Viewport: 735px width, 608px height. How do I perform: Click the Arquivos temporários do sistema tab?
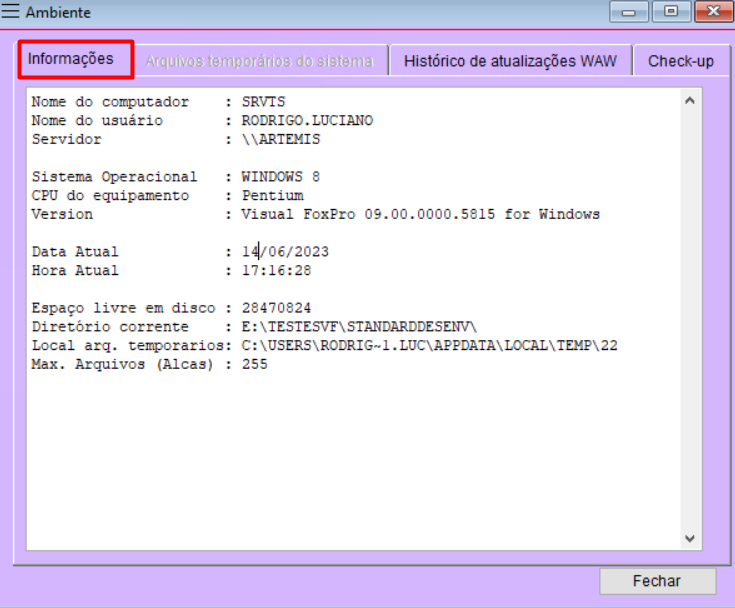259,61
